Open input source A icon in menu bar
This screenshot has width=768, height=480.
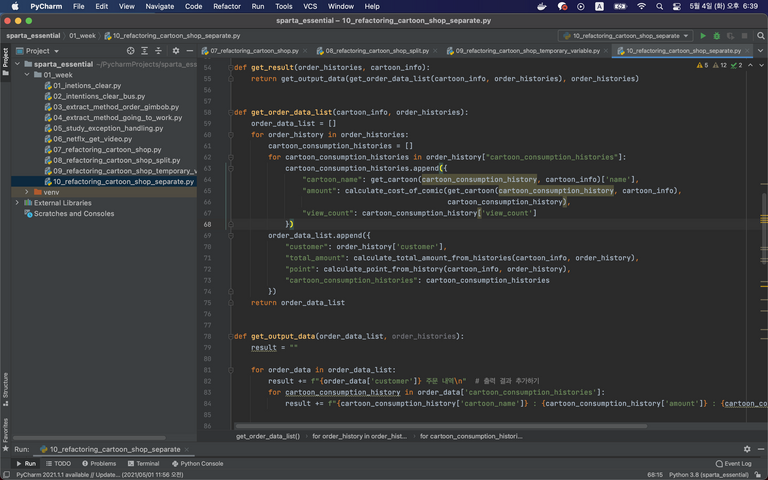pyautogui.click(x=599, y=6)
